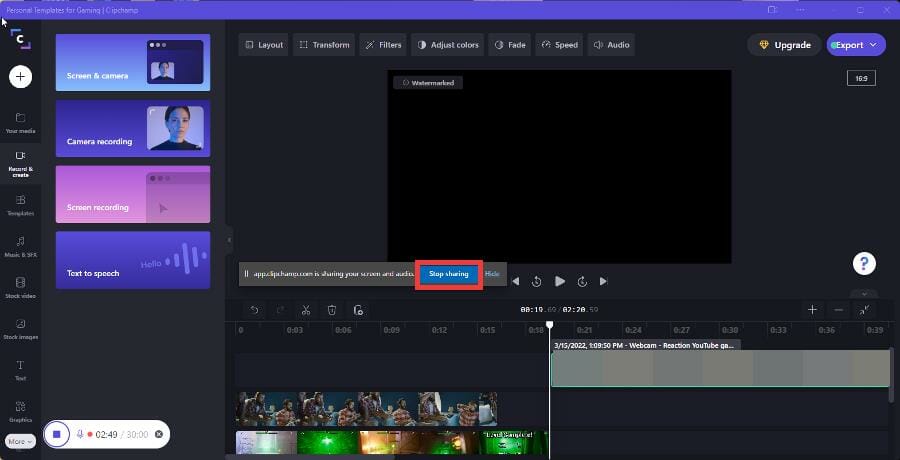Open the help question mark button
The image size is (900, 460).
(x=864, y=264)
